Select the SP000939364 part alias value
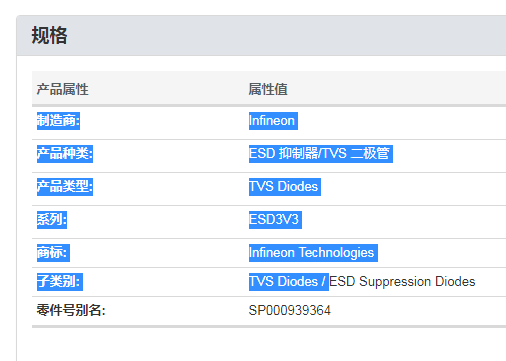This screenshot has width=506, height=361. 290,311
